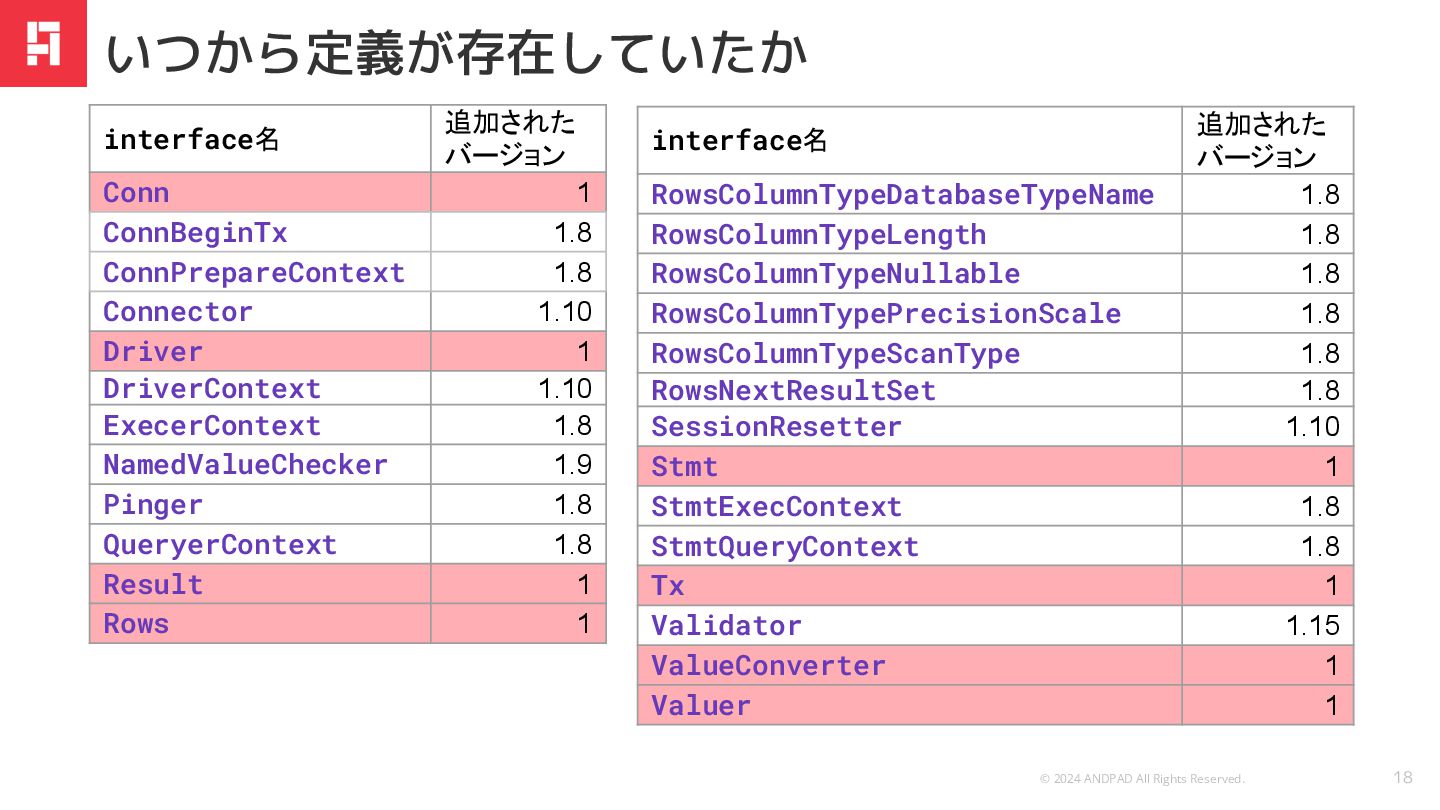Open the DriverContext link
The height and width of the screenshot is (810, 1440).
click(212, 389)
